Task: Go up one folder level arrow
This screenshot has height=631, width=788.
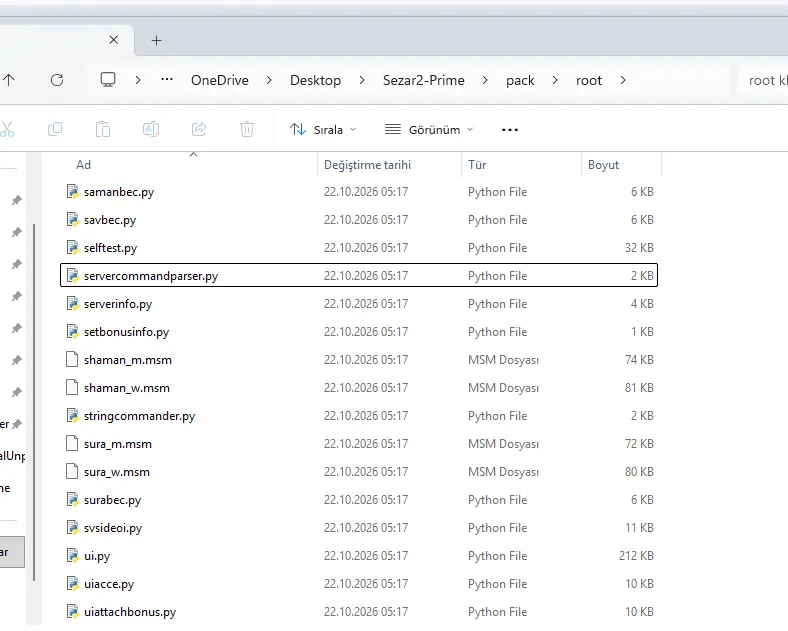Action: click(9, 80)
